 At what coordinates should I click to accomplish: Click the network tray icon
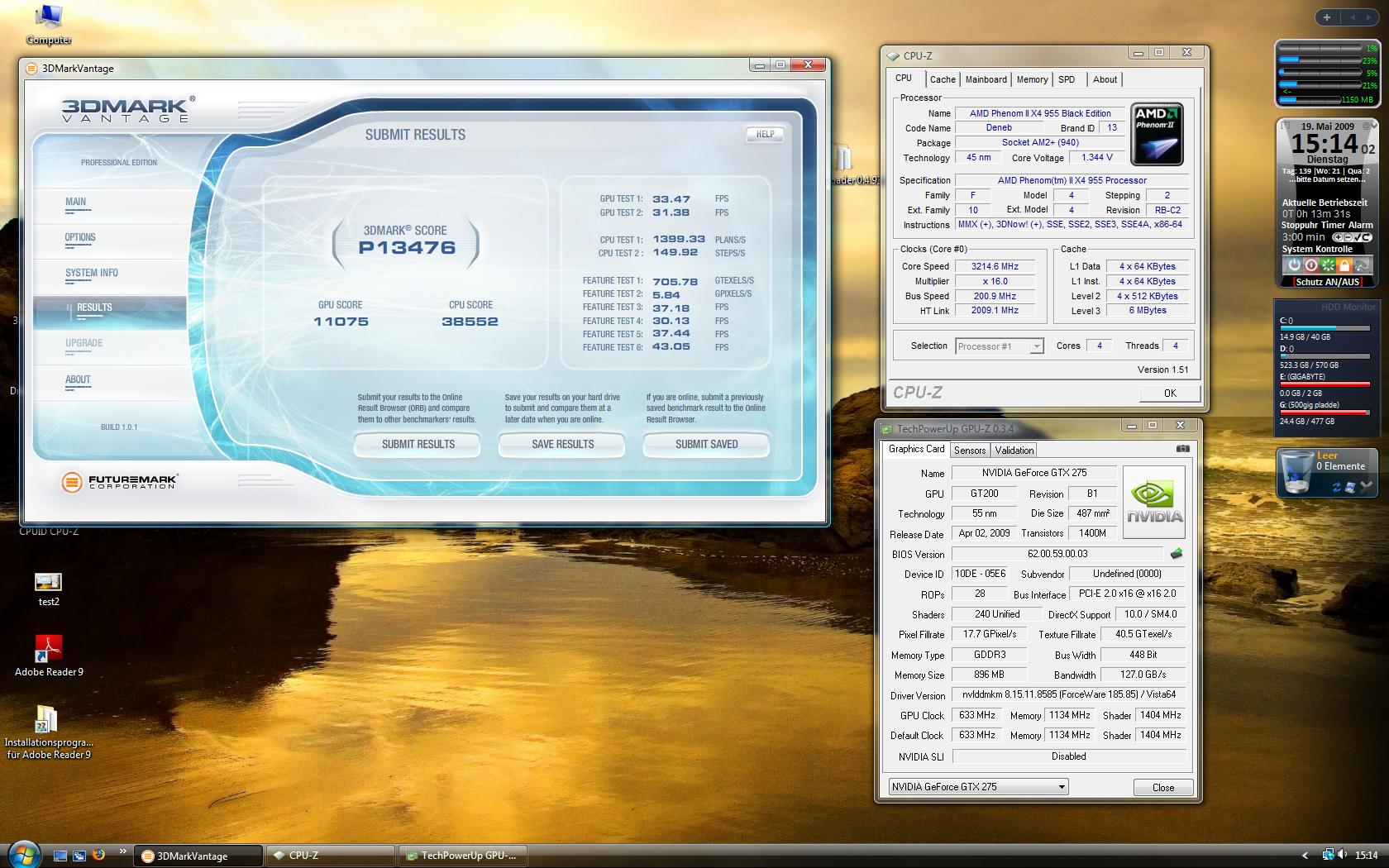1328,855
